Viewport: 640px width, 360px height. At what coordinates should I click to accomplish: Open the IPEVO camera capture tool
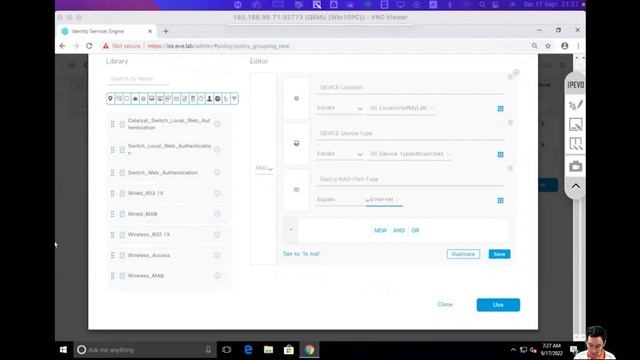point(576,166)
